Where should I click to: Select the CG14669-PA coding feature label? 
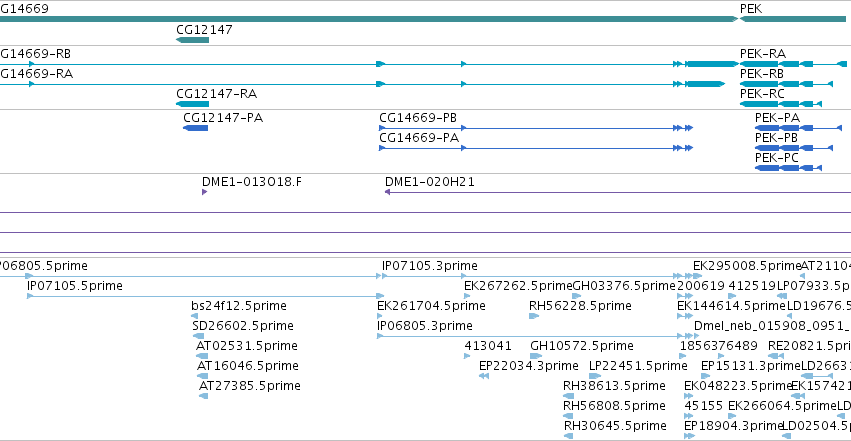click(x=419, y=138)
